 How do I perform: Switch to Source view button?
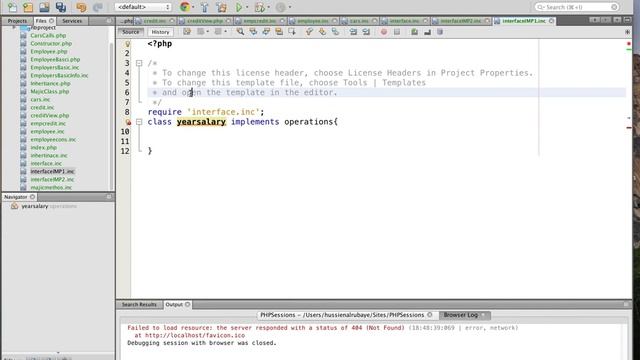pyautogui.click(x=130, y=32)
